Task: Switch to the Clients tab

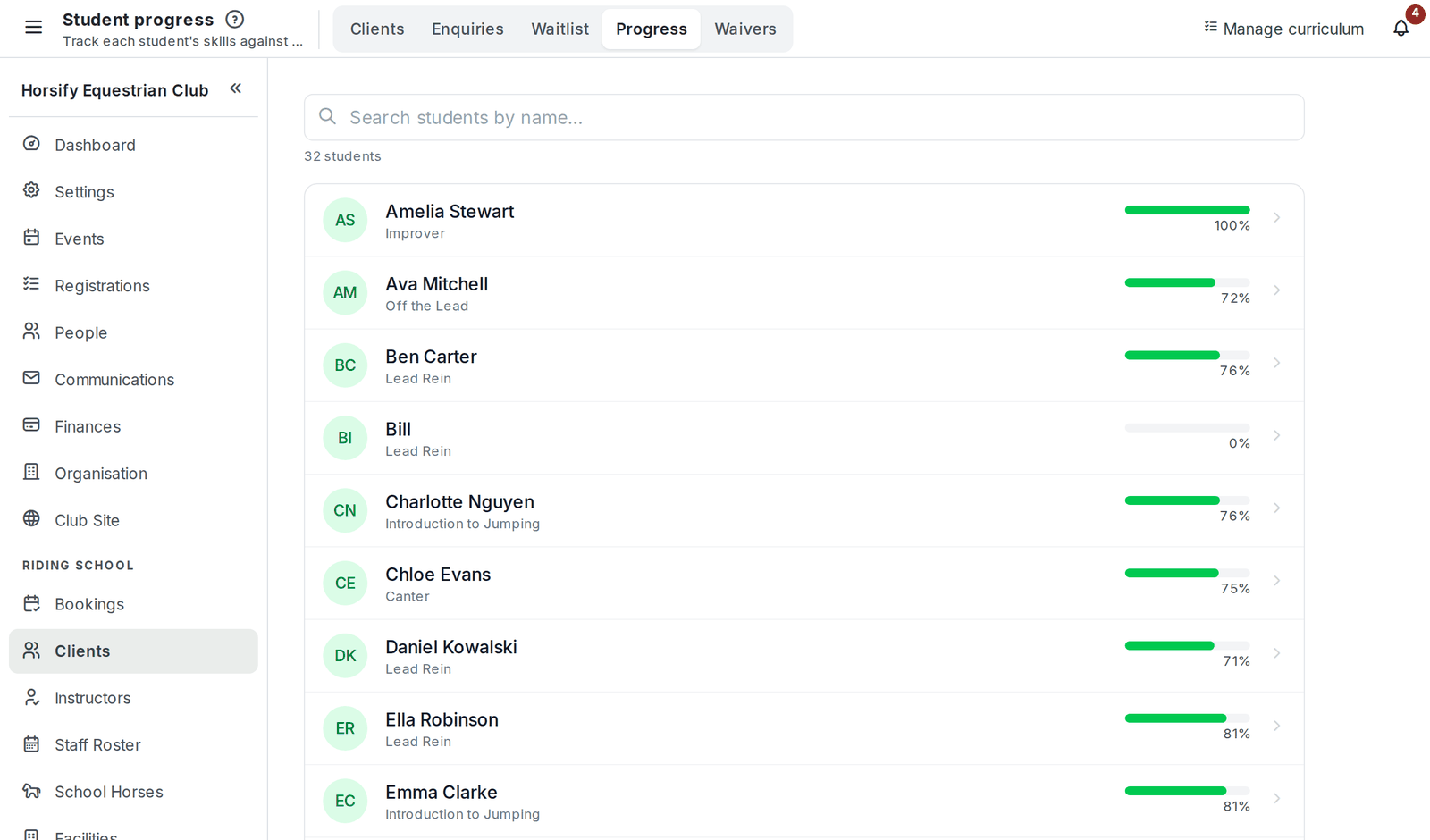Action: (377, 29)
